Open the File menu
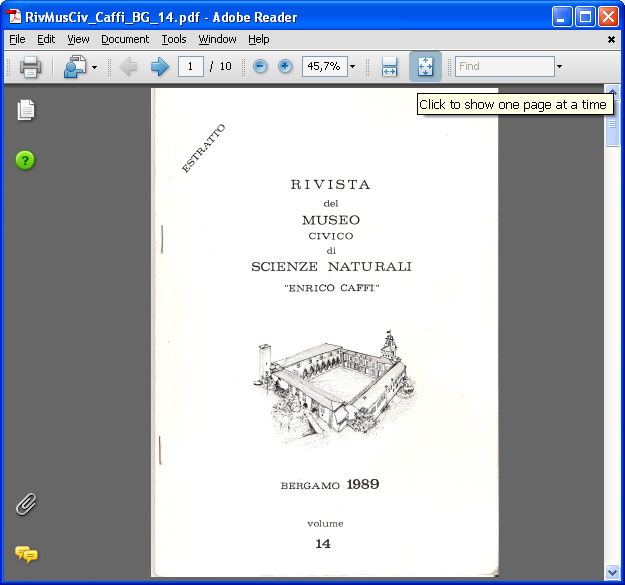The image size is (625, 585). click(x=17, y=39)
